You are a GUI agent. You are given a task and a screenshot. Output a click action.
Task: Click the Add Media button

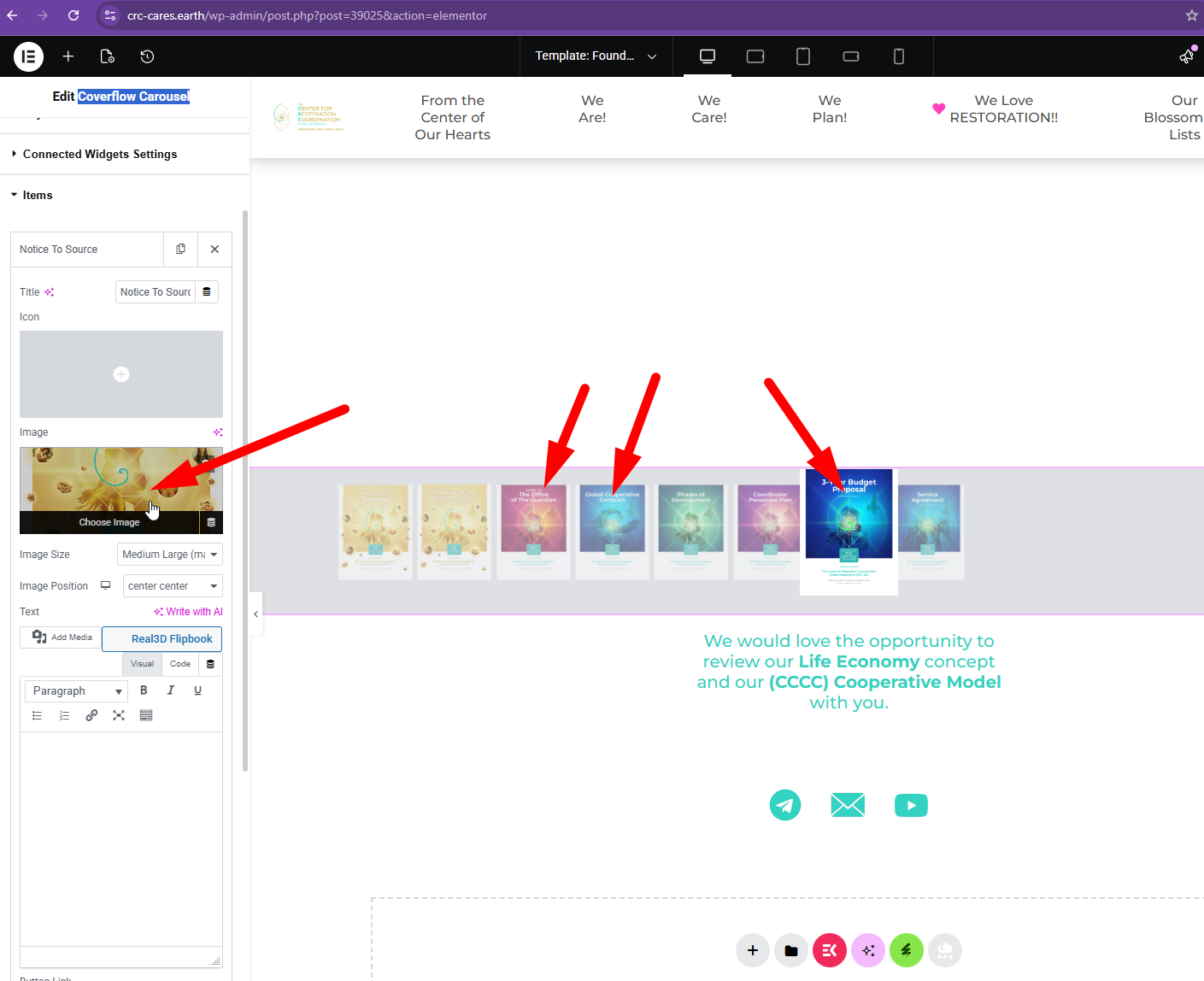61,637
